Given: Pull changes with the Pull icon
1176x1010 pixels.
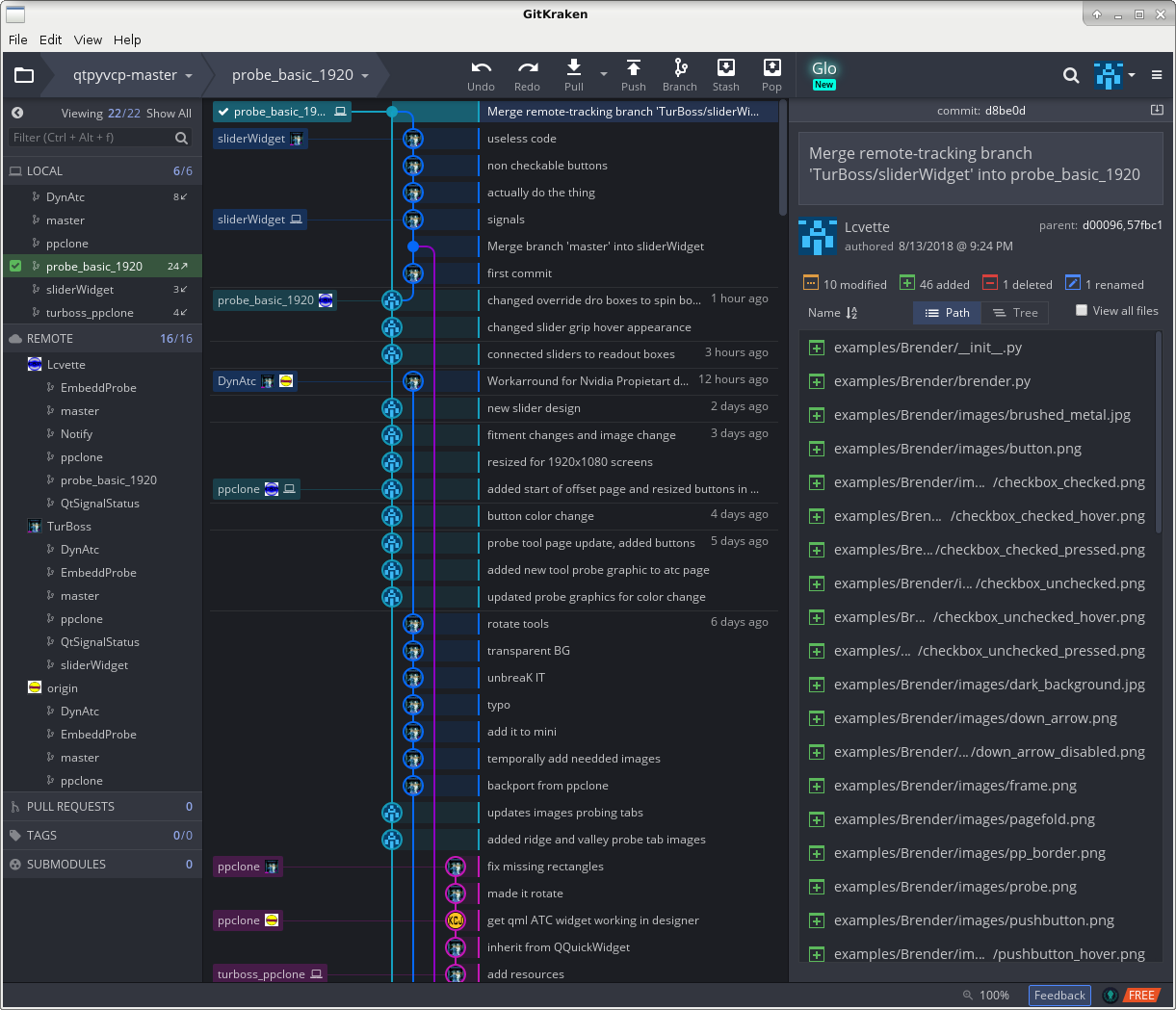Looking at the screenshot, I should pyautogui.click(x=574, y=67).
